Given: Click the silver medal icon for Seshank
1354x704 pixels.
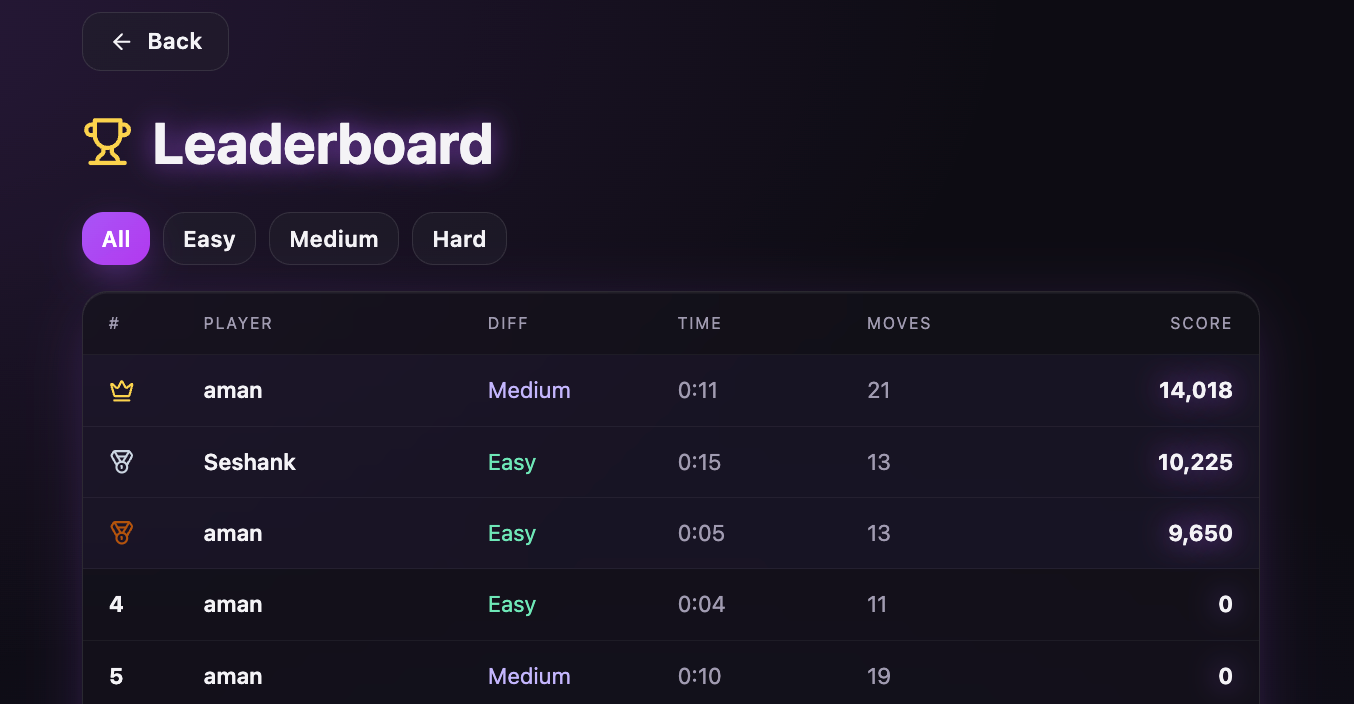Looking at the screenshot, I should [x=122, y=462].
